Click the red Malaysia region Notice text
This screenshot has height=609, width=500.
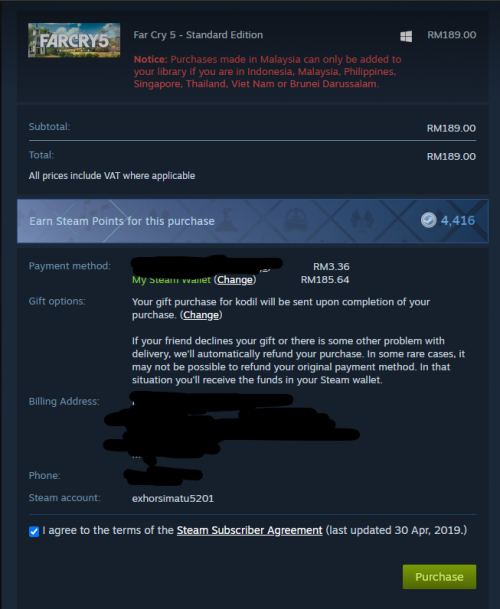268,71
